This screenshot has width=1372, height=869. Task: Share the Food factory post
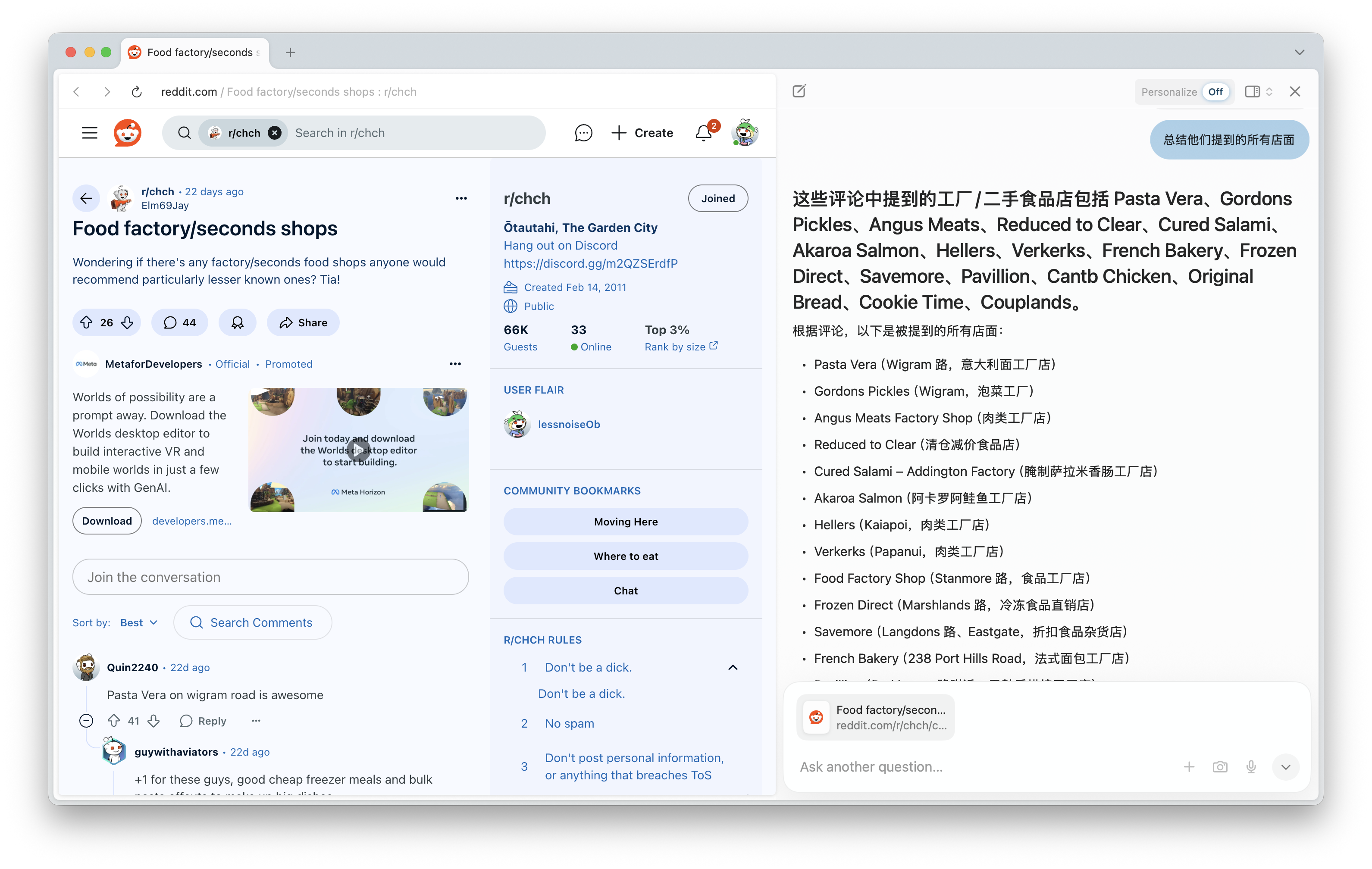(x=303, y=322)
